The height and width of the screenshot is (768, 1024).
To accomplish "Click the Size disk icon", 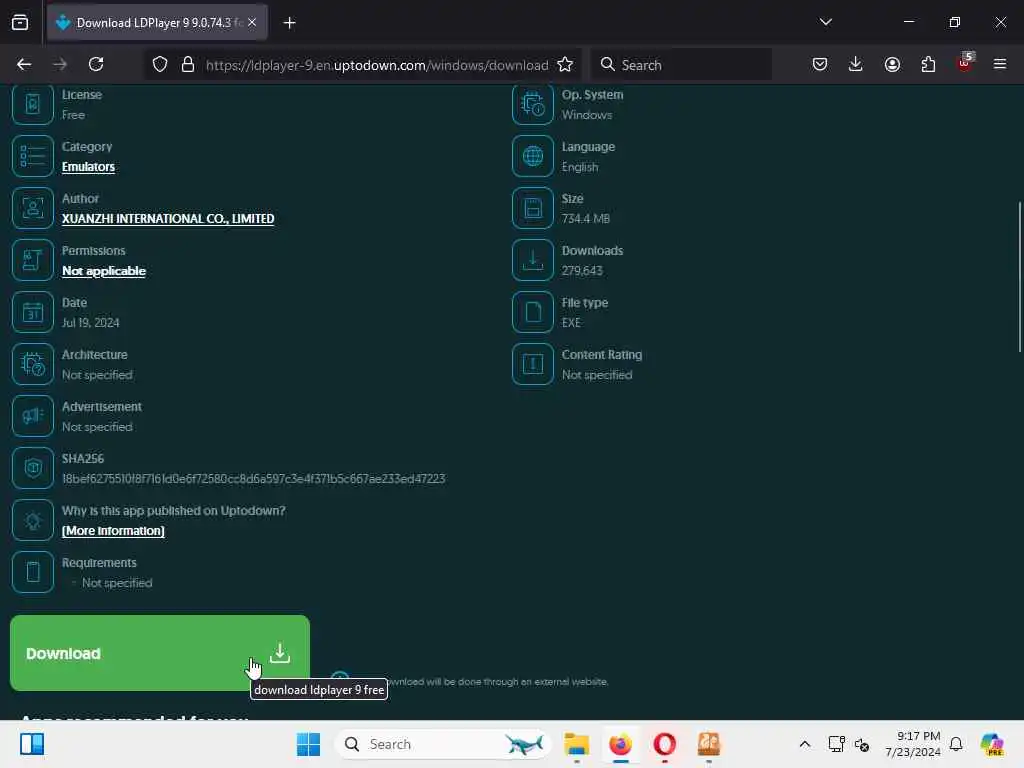I will [533, 208].
